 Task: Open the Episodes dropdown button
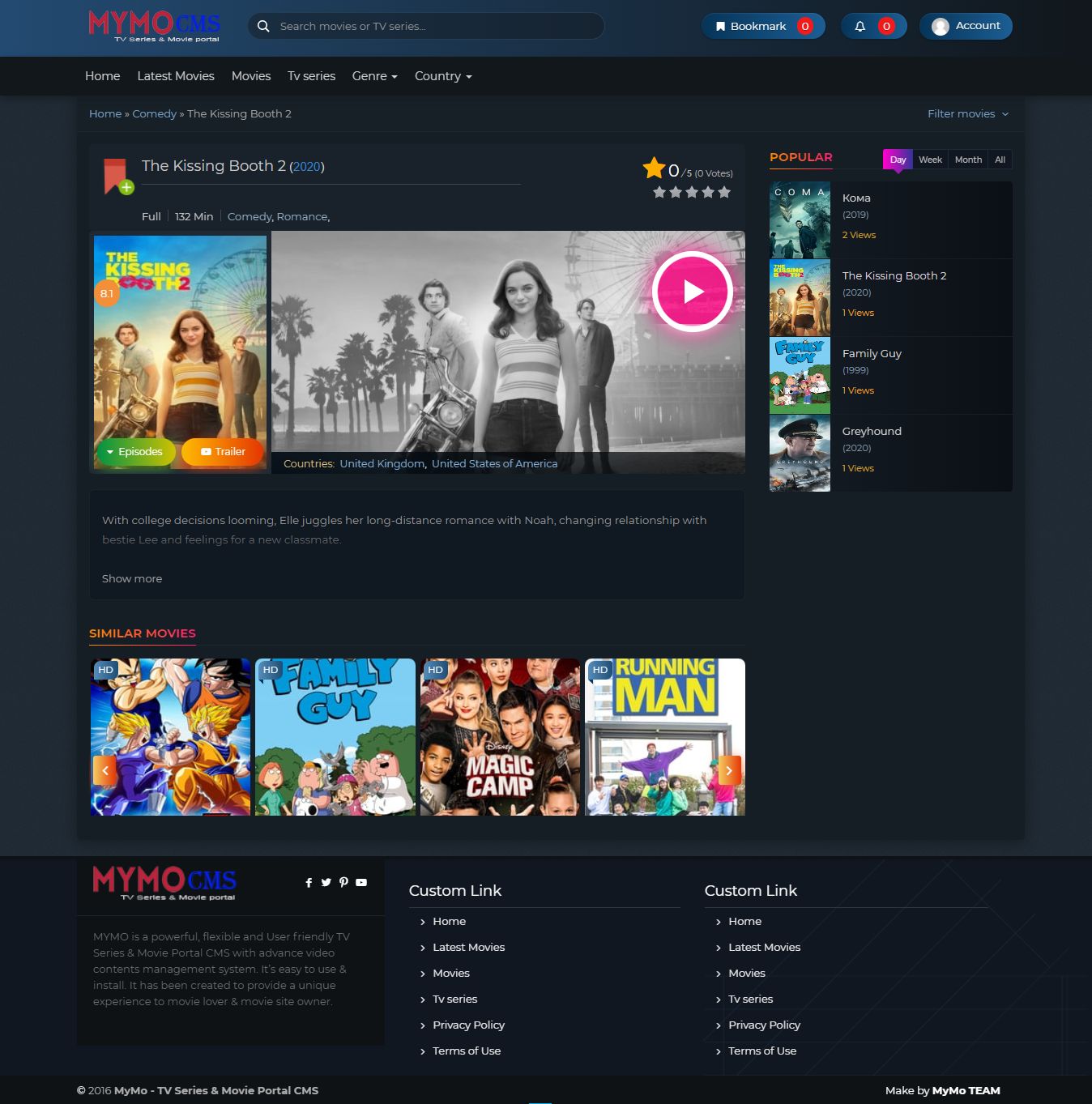point(135,452)
